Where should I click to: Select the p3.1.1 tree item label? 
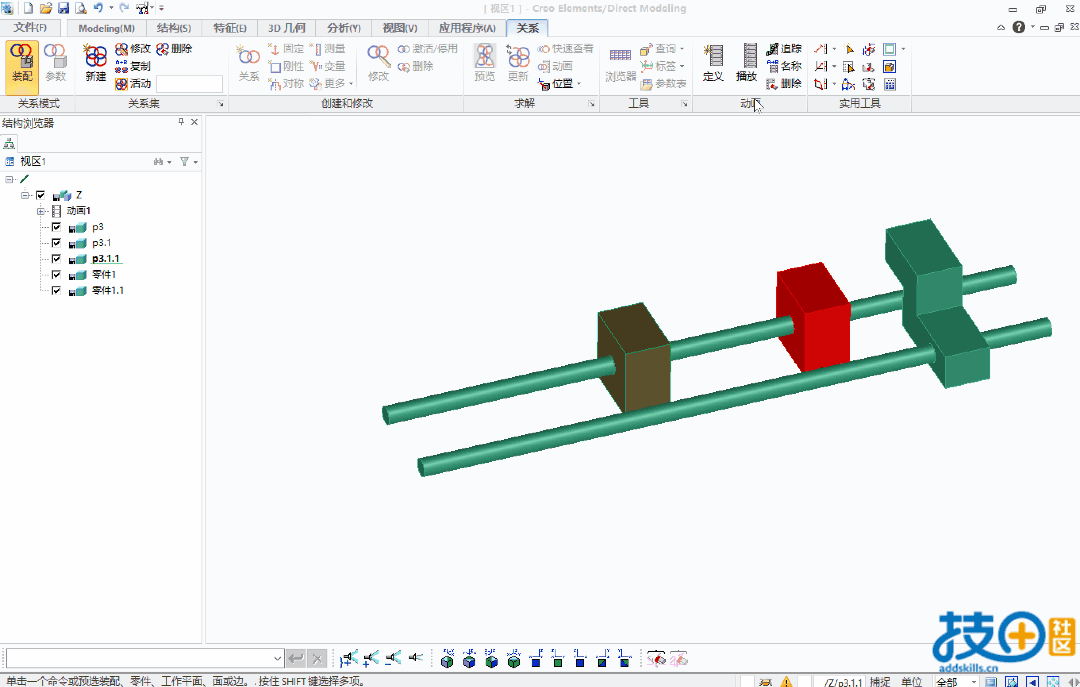coord(106,258)
